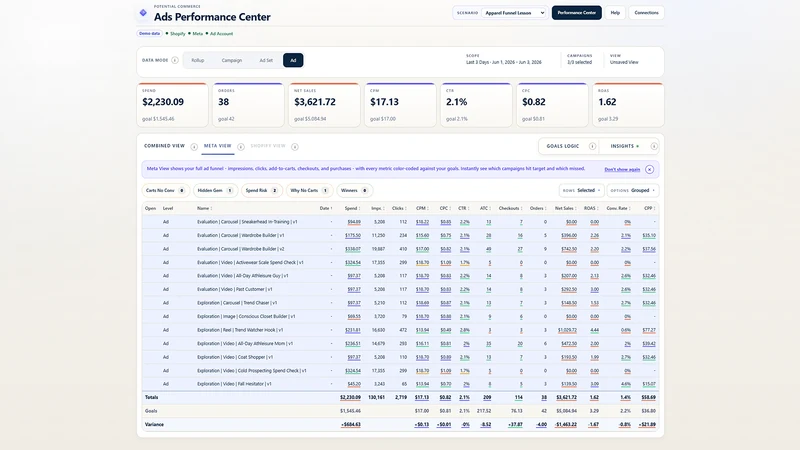
Task: Sort table by the Spend column header
Action: (x=352, y=208)
